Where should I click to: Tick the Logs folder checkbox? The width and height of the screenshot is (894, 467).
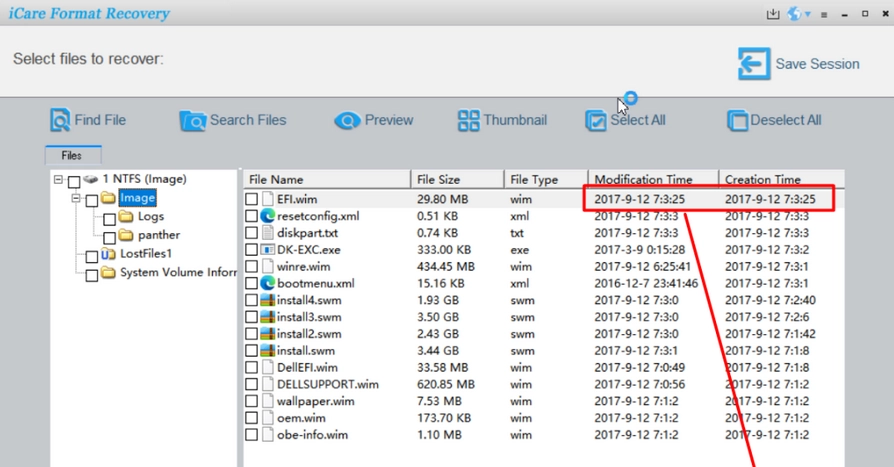click(109, 219)
